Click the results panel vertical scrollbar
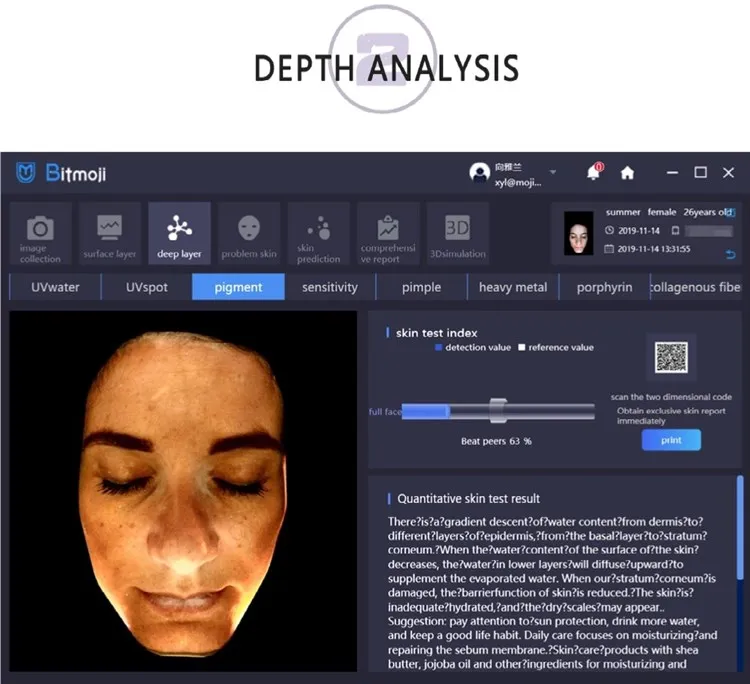The height and width of the screenshot is (684, 750). (740, 528)
